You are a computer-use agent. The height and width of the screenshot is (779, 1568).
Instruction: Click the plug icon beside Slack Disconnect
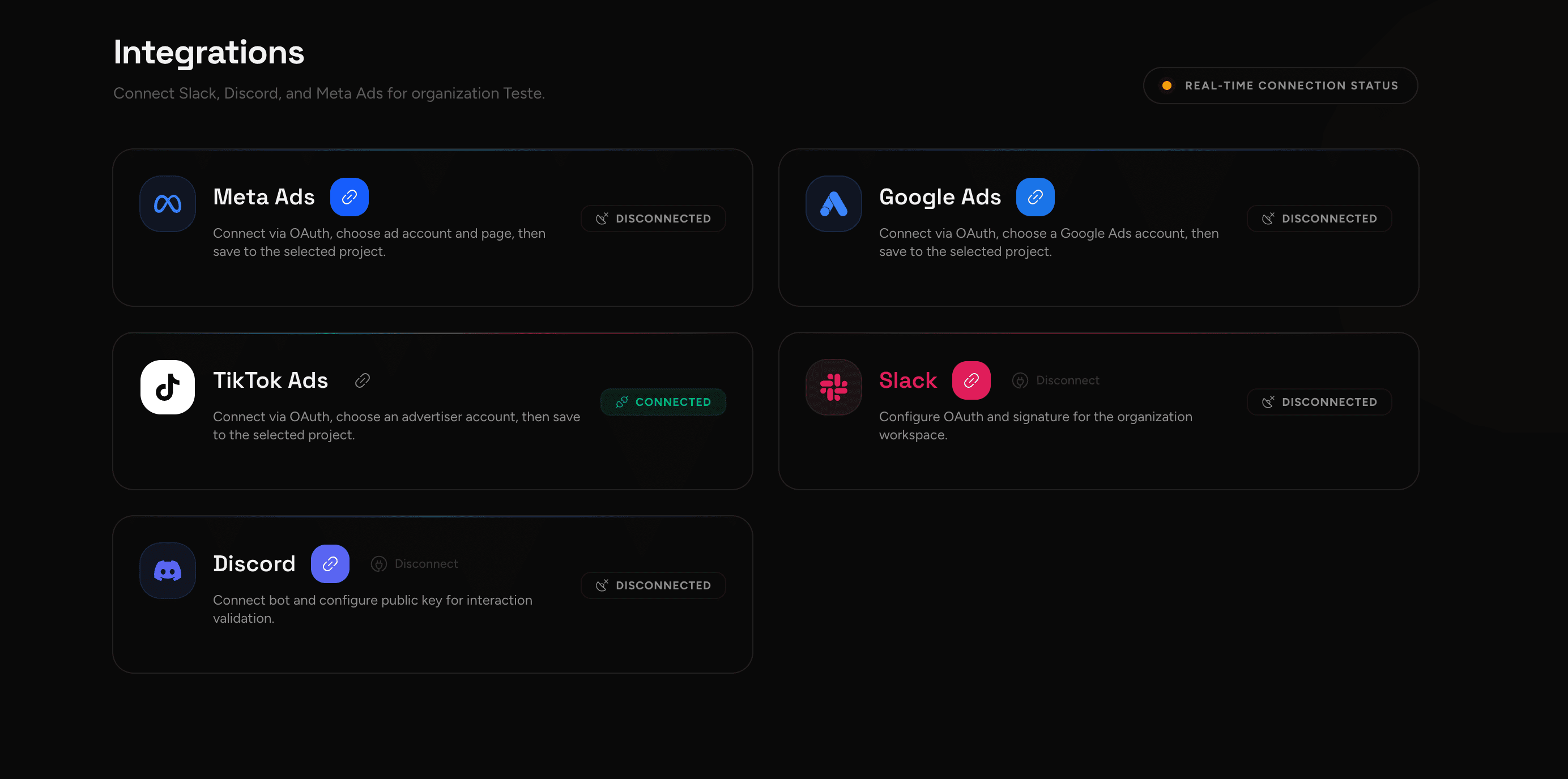(x=1020, y=380)
